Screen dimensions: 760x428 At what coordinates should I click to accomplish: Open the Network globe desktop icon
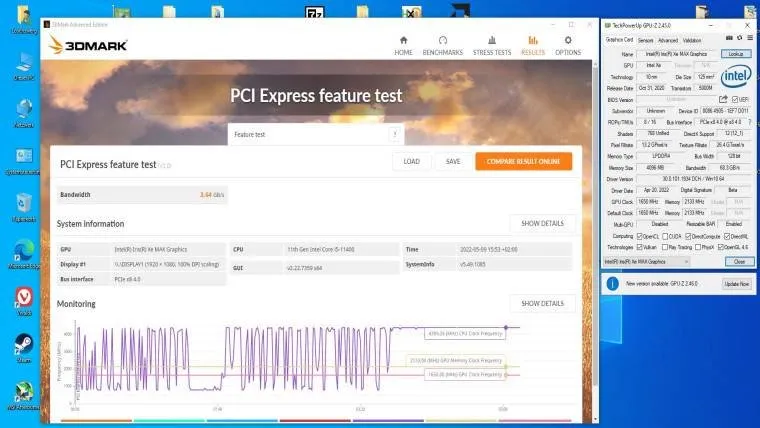coord(24,112)
